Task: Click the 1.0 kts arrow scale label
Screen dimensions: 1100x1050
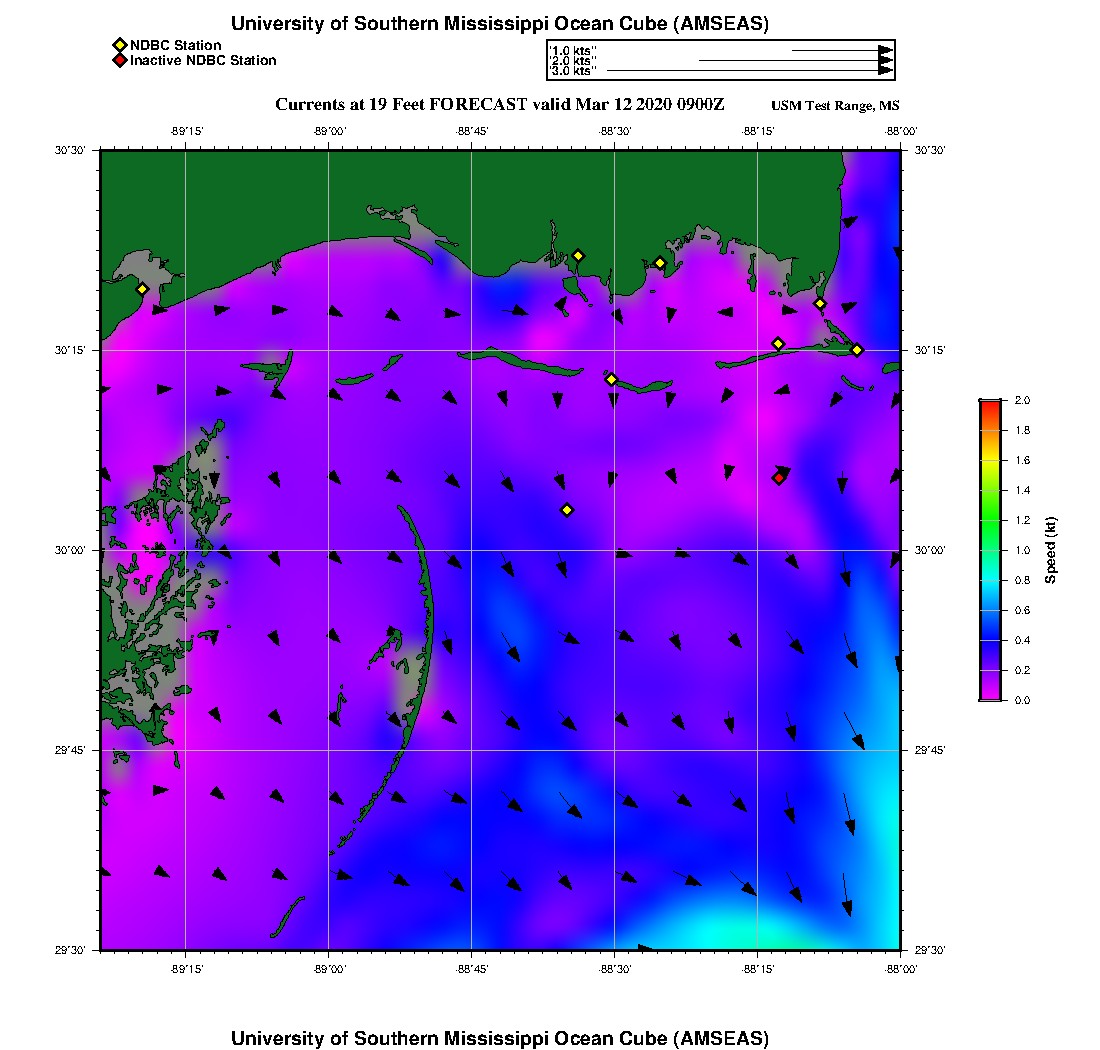Action: (574, 49)
